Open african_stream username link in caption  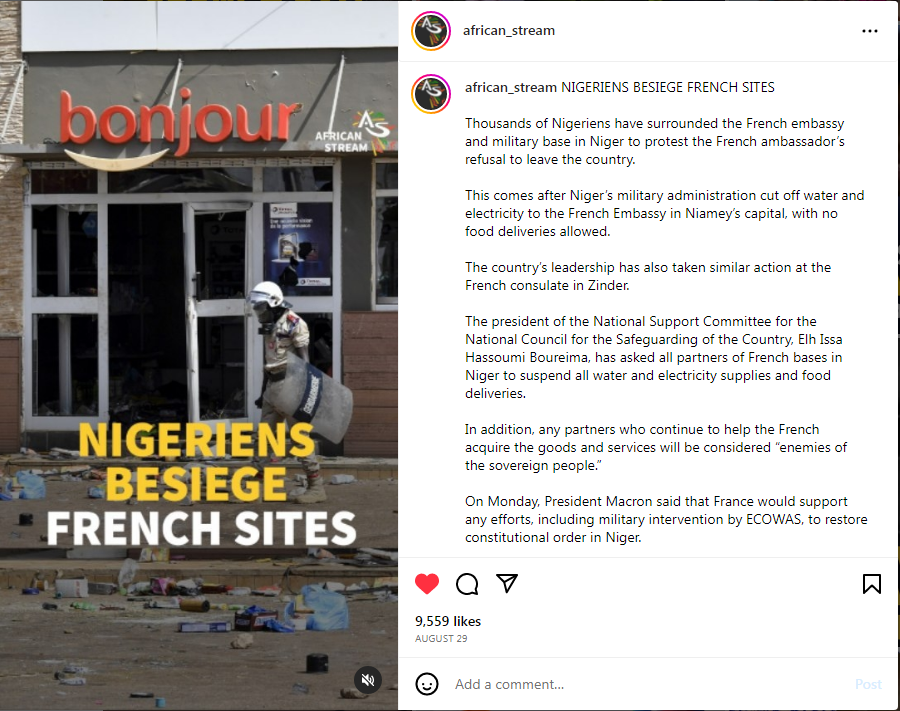pos(510,87)
